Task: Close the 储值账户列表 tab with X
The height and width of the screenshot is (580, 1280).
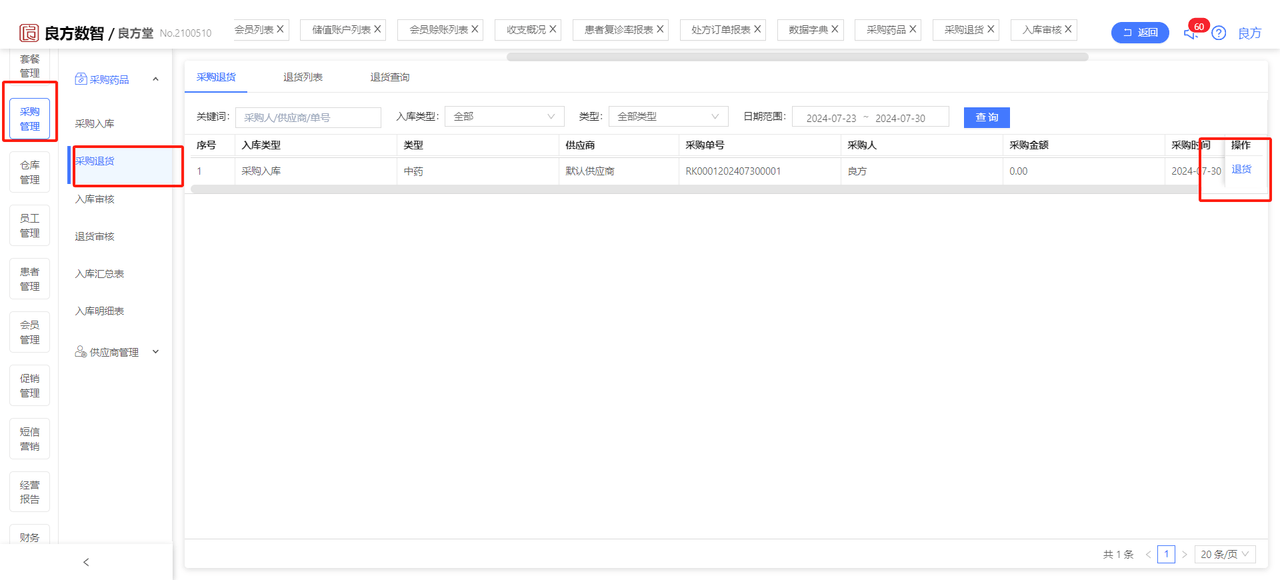Action: pyautogui.click(x=378, y=30)
